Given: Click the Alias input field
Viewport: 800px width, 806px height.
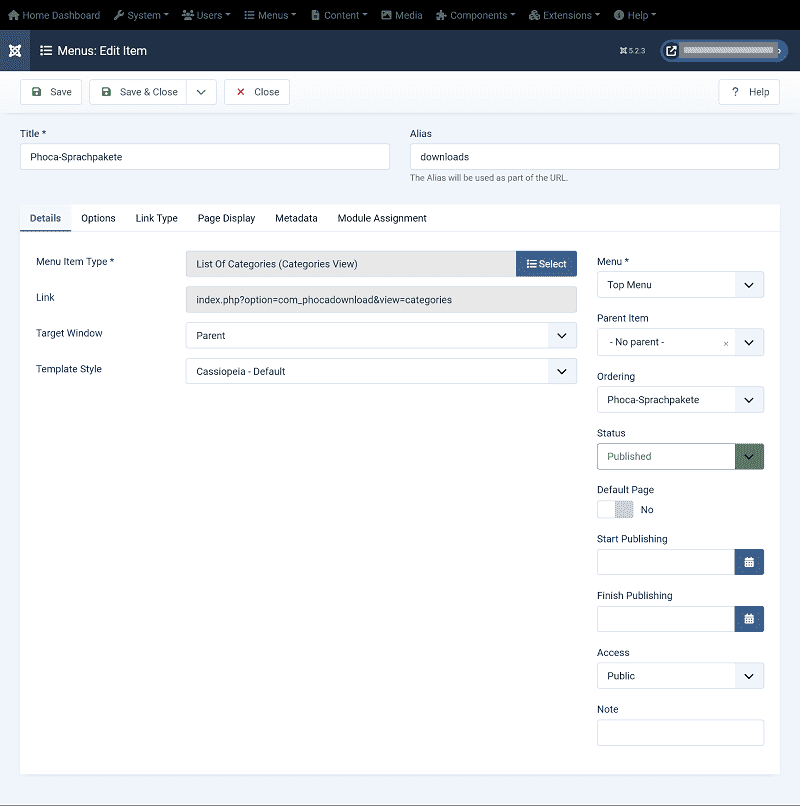Looking at the screenshot, I should pyautogui.click(x=594, y=157).
